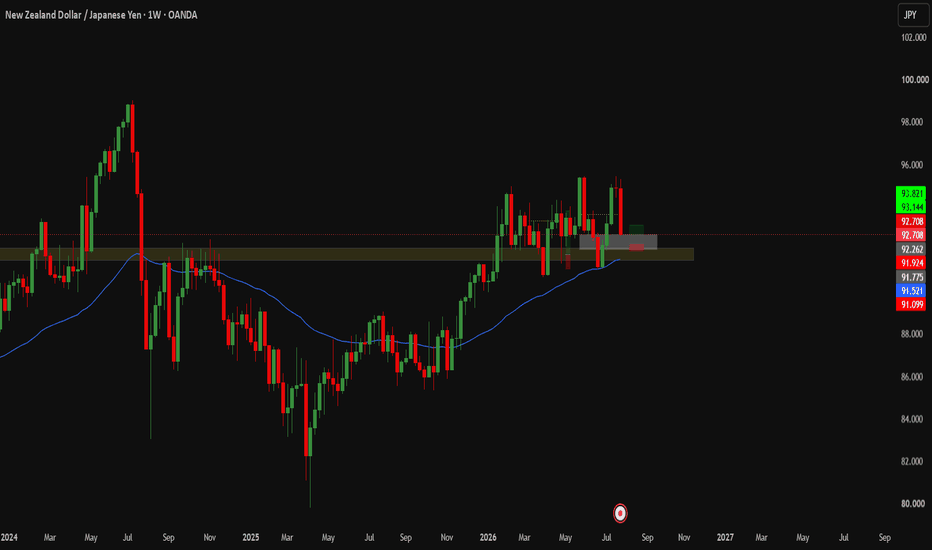Click the 84.000 price scale value
Viewport: 932px width, 550px height.
(x=912, y=419)
